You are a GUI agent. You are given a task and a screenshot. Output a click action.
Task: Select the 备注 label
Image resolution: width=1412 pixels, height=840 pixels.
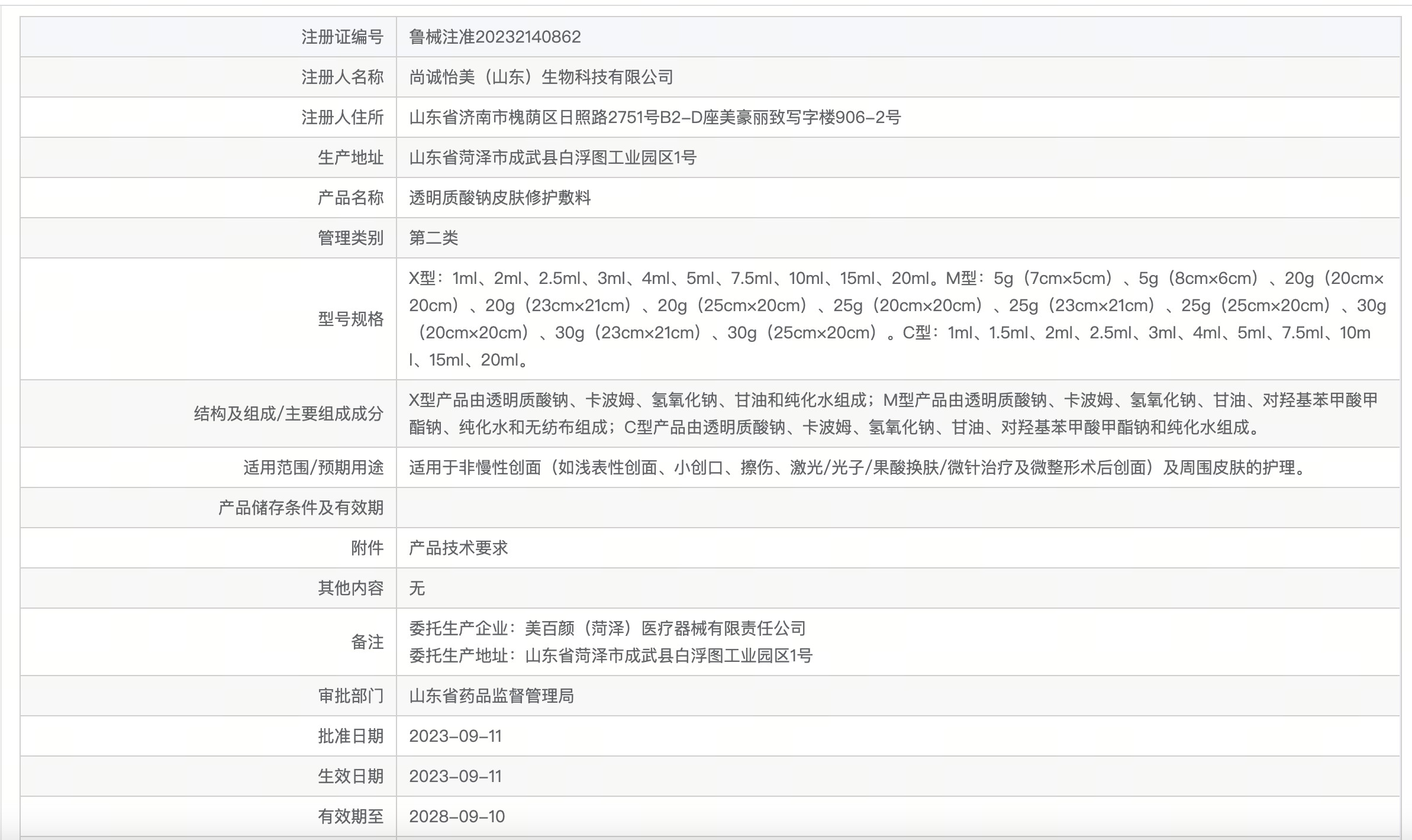coord(367,642)
